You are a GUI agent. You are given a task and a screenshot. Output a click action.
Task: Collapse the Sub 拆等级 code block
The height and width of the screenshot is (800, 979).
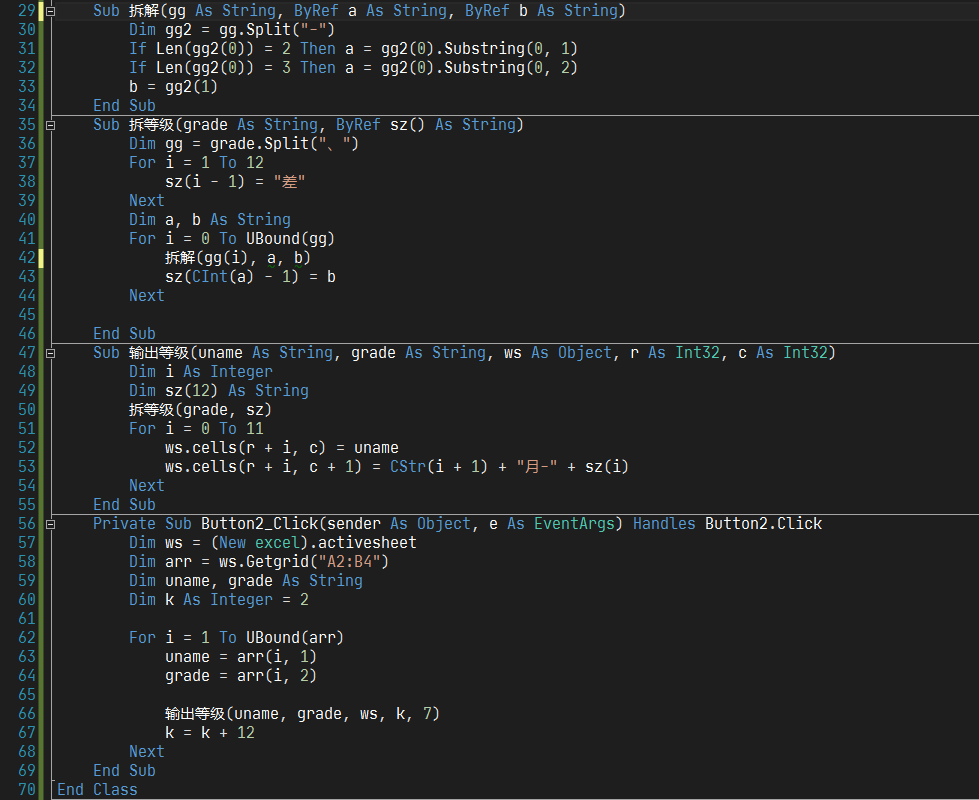click(x=51, y=126)
